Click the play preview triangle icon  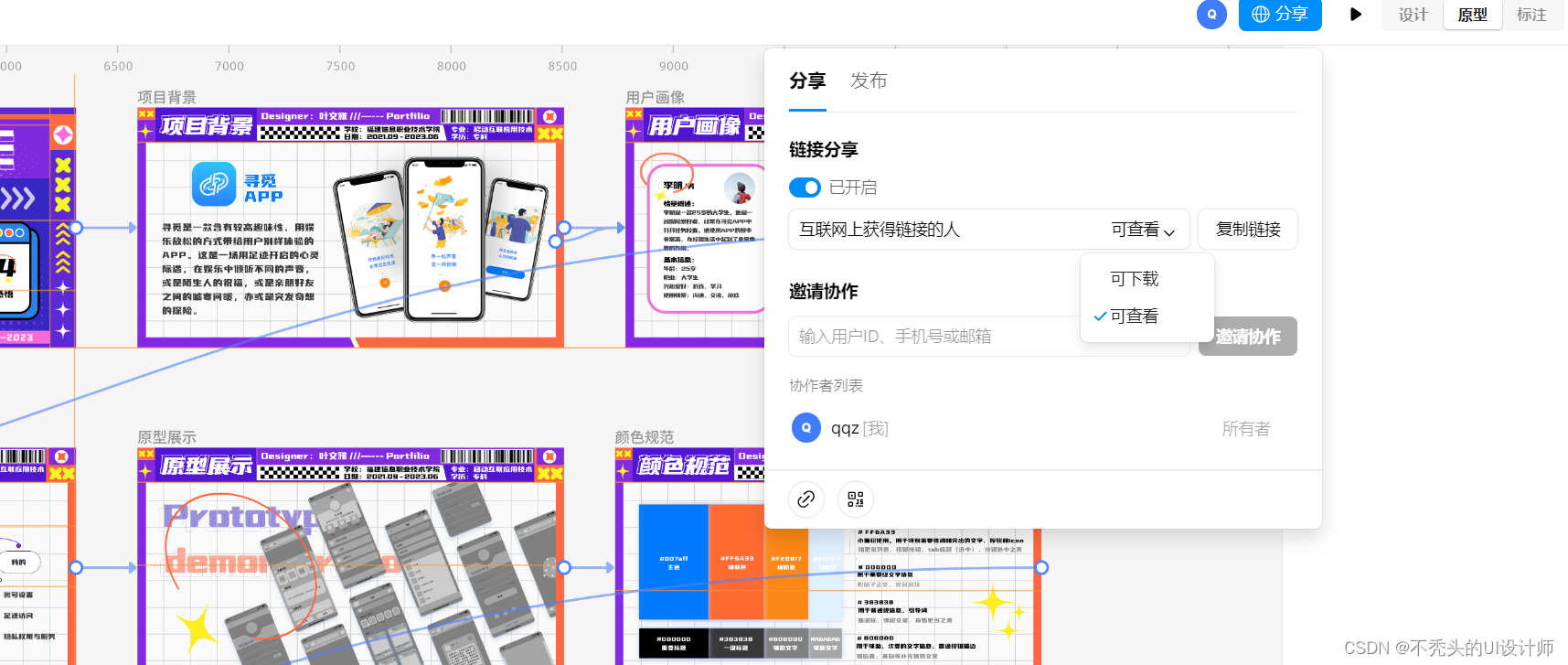pos(1356,15)
